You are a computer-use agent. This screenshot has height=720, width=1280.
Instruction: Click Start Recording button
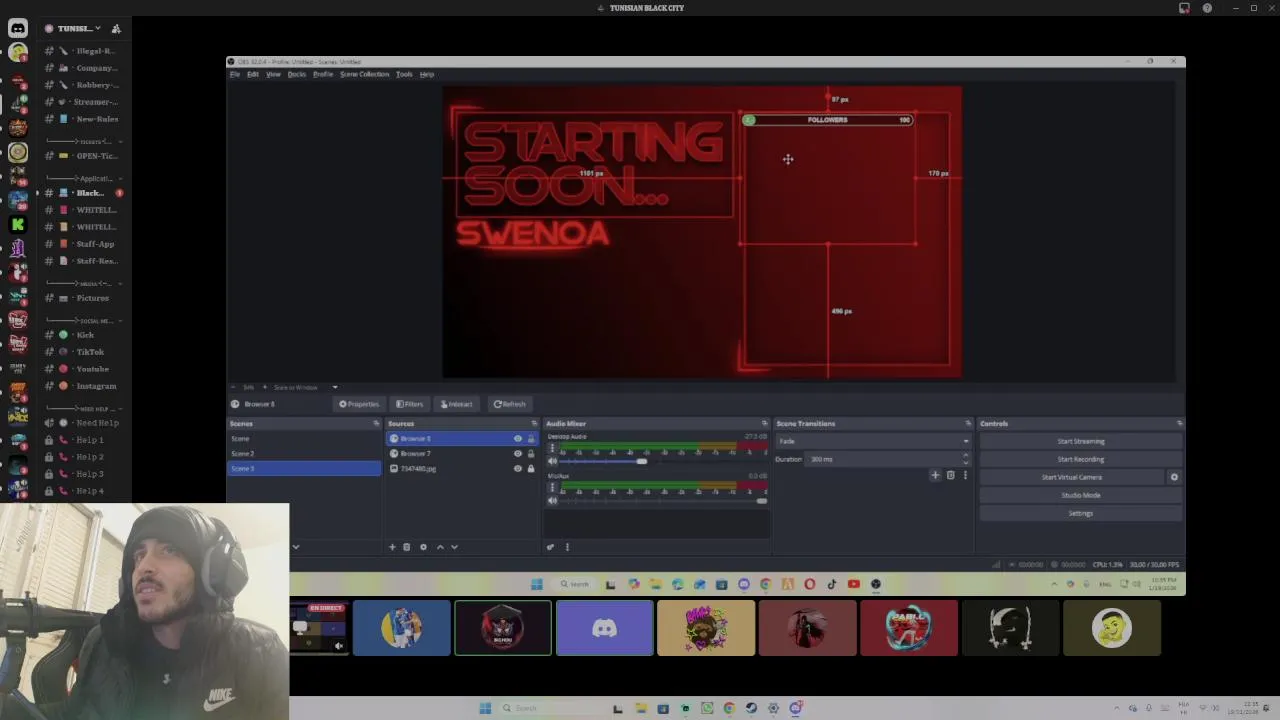1080,459
